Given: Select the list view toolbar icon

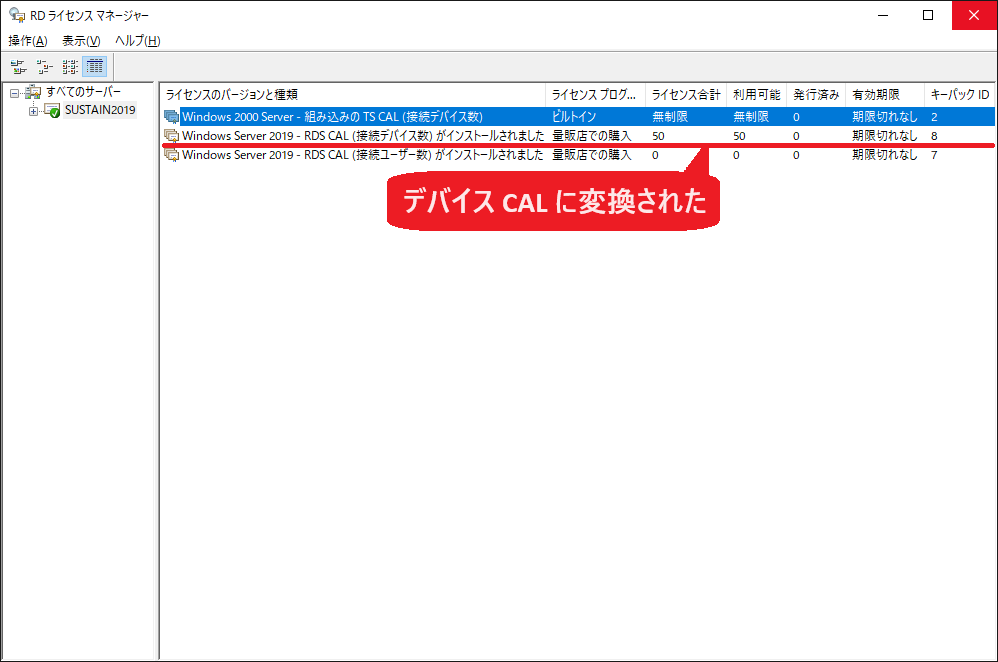Looking at the screenshot, I should 70,67.
